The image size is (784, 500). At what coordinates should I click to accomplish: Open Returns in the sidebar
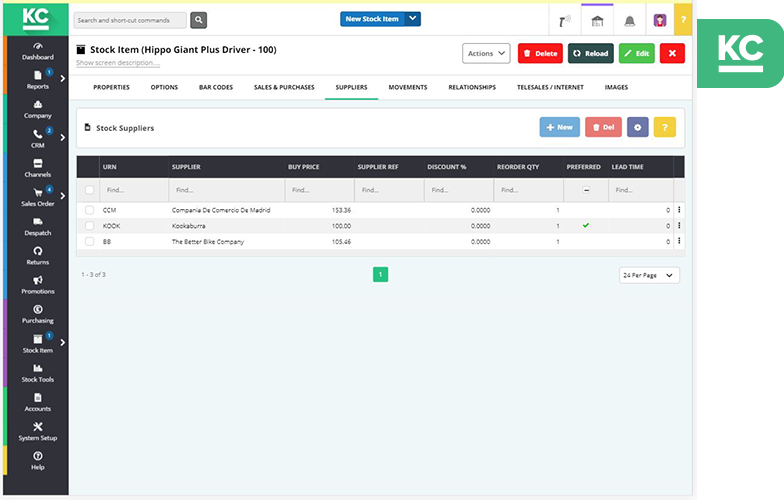[38, 256]
